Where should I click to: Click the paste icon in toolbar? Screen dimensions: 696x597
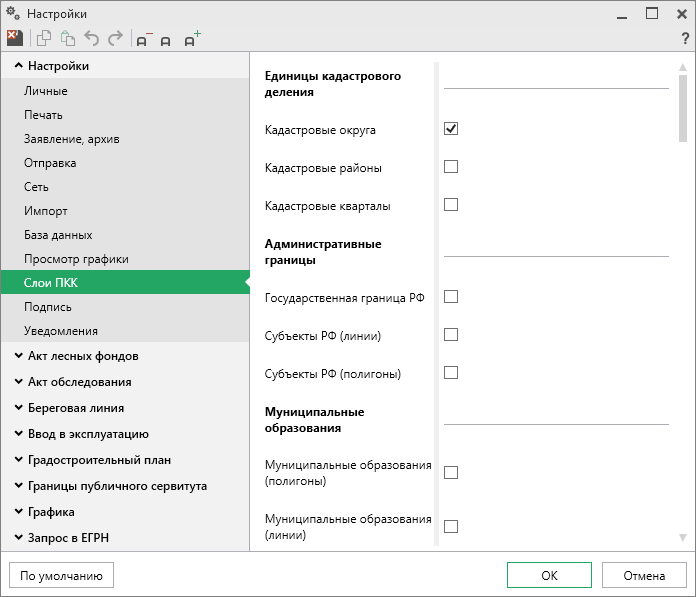pos(68,38)
